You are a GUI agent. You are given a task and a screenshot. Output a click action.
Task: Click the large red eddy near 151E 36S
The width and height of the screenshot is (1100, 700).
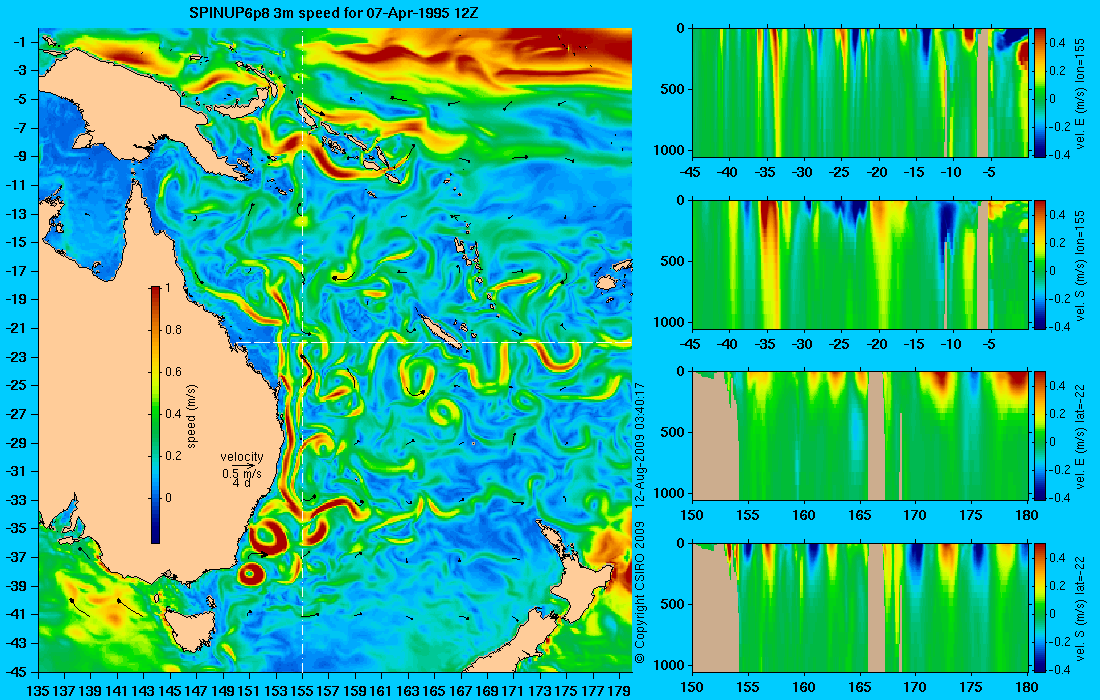tap(267, 538)
